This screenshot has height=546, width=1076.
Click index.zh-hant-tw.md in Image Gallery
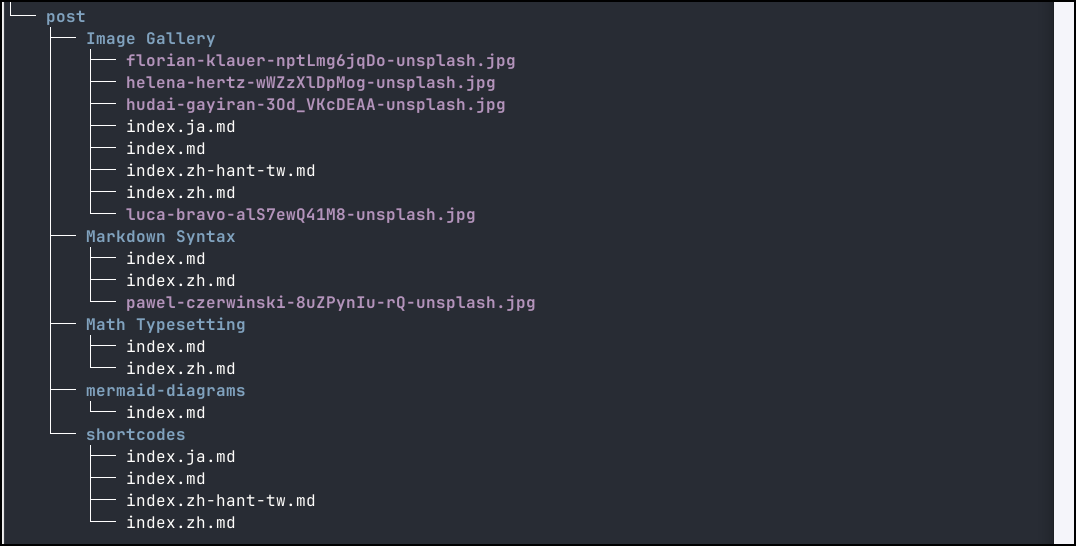220,171
